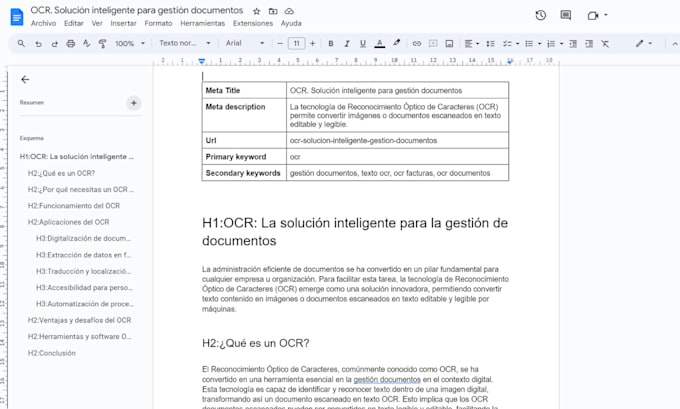Open the checklist options dropdown
Image resolution: width=680 pixels, height=409 pixels.
(x=511, y=43)
